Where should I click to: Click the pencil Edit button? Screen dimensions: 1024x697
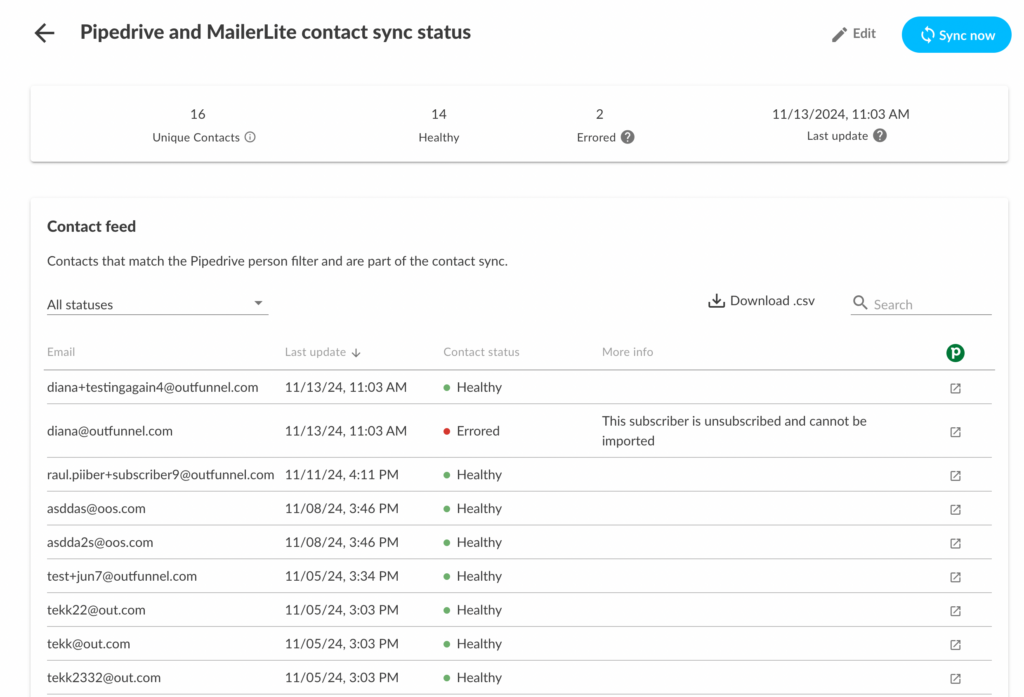pos(854,34)
